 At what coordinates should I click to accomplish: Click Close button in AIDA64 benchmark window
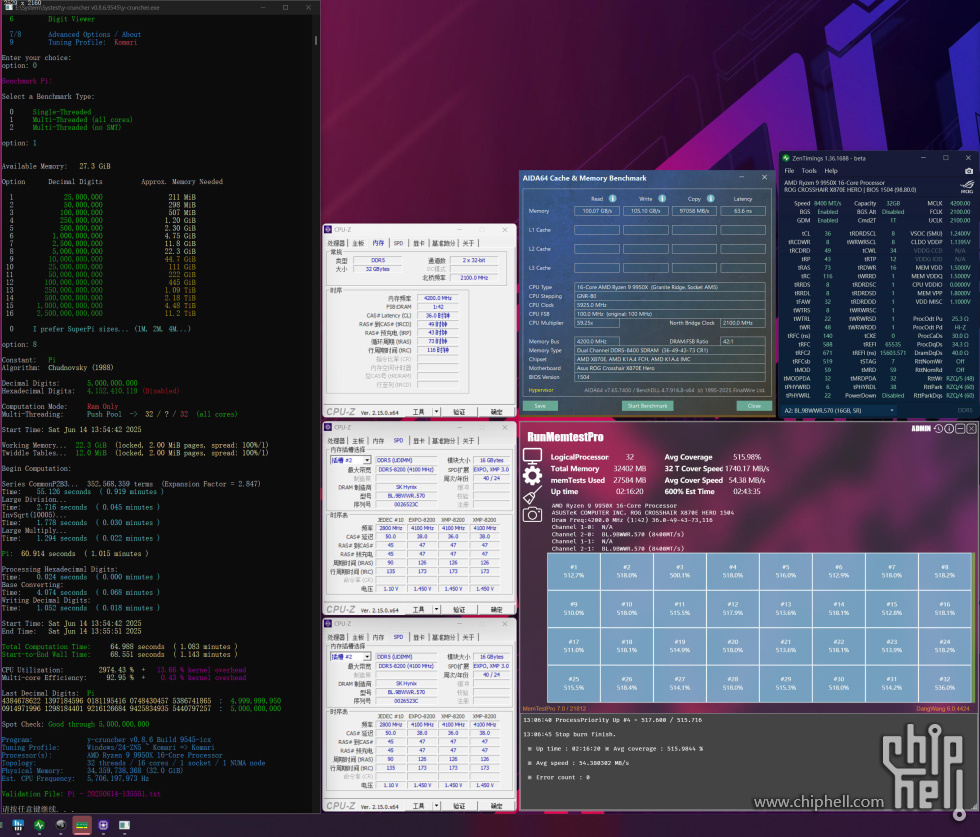(x=754, y=406)
